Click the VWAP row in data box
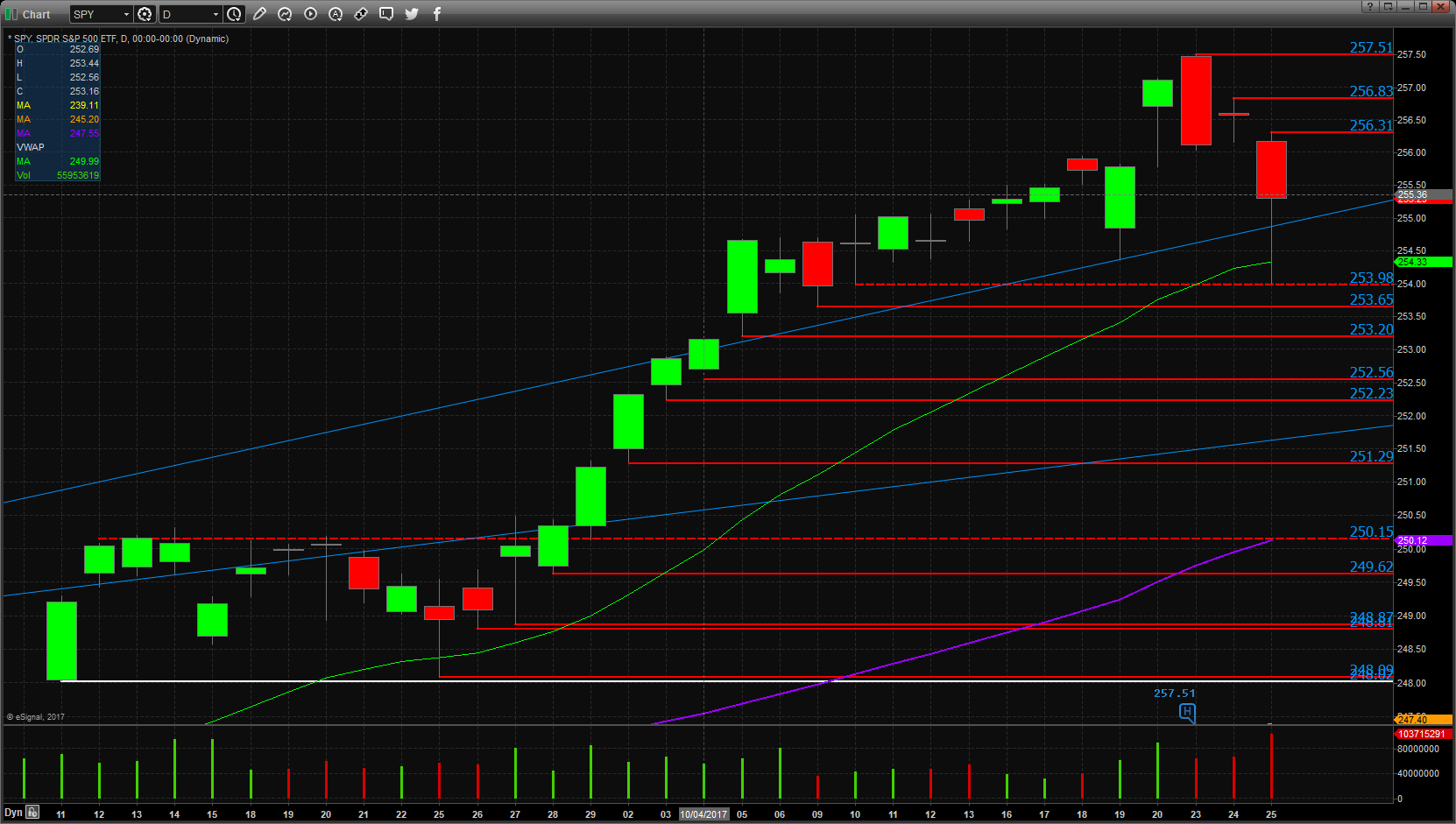1456x824 pixels. coord(57,147)
